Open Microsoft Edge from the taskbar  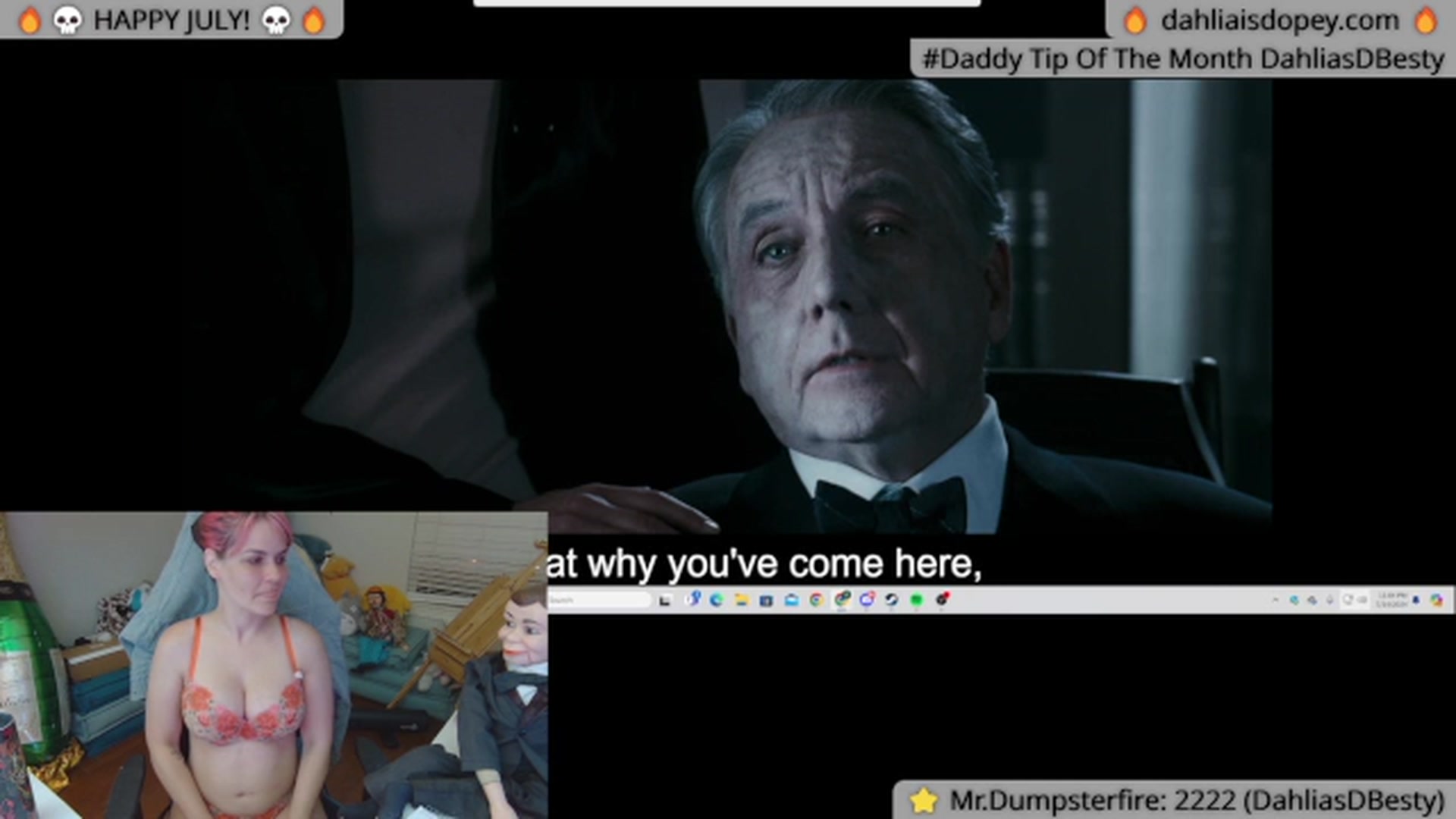click(717, 600)
